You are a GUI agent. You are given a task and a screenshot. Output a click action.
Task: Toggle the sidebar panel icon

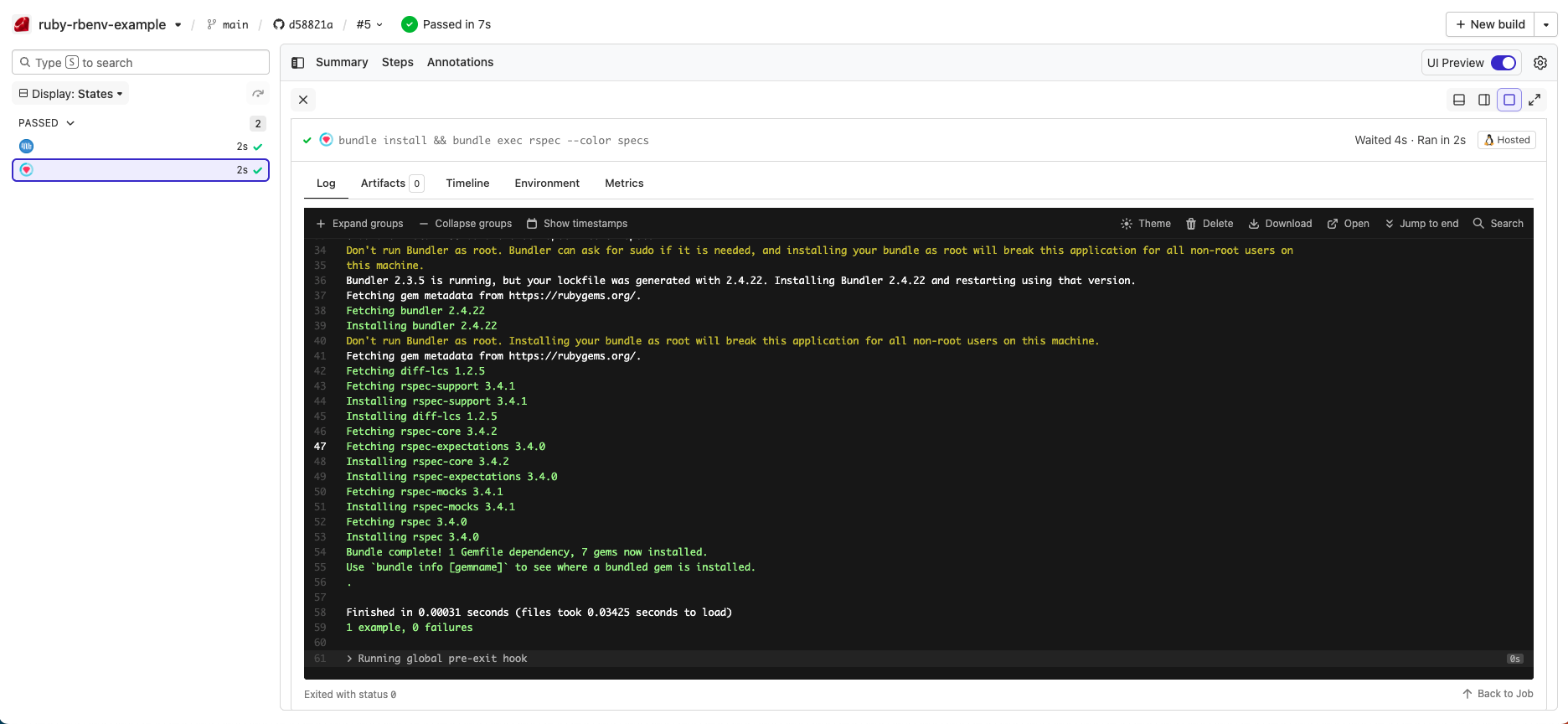[297, 63]
